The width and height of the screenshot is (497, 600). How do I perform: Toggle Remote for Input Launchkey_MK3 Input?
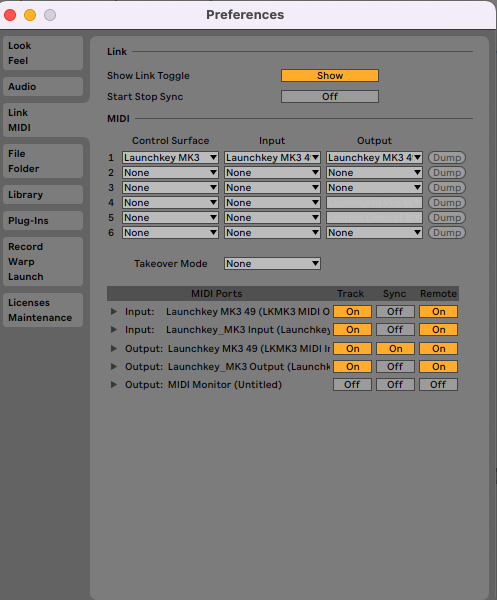438,329
